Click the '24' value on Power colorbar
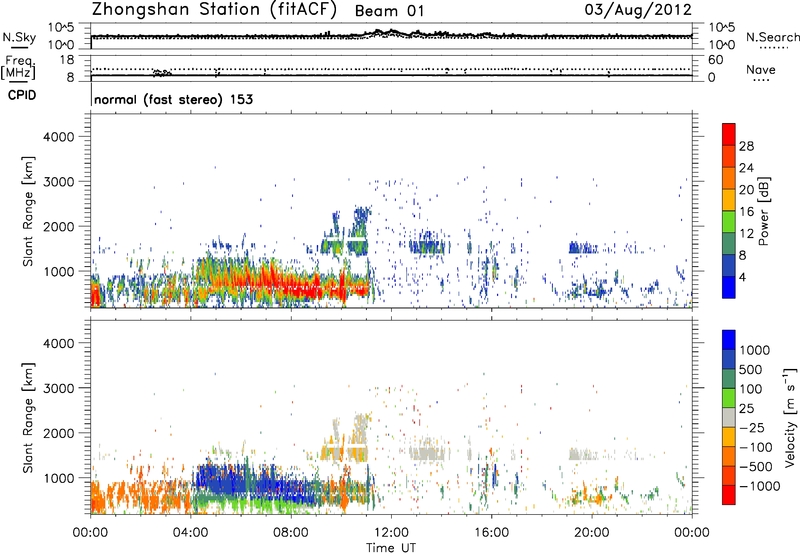Viewport: 800px width, 554px height. coord(746,168)
